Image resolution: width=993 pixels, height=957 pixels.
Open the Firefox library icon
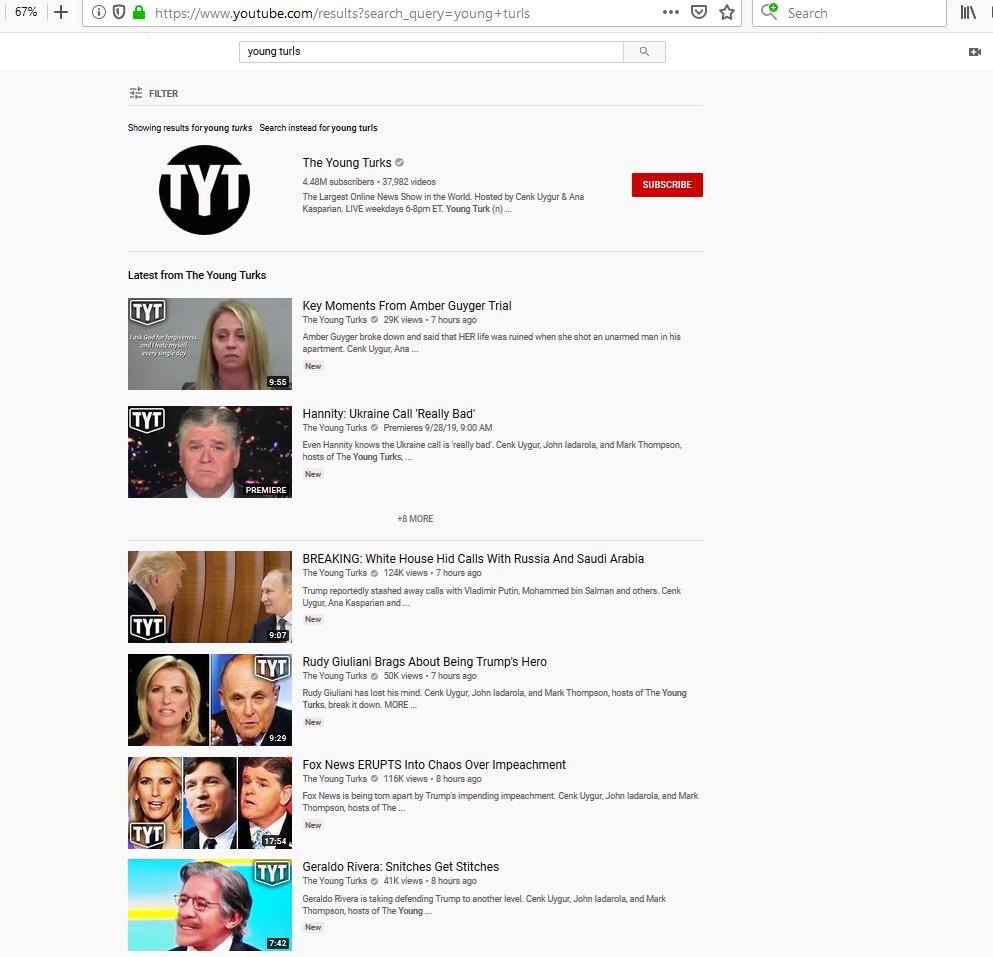pos(968,12)
